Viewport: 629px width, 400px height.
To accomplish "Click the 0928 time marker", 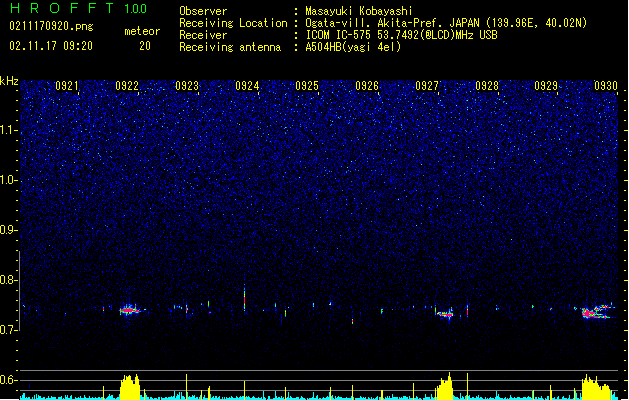I will [x=487, y=86].
